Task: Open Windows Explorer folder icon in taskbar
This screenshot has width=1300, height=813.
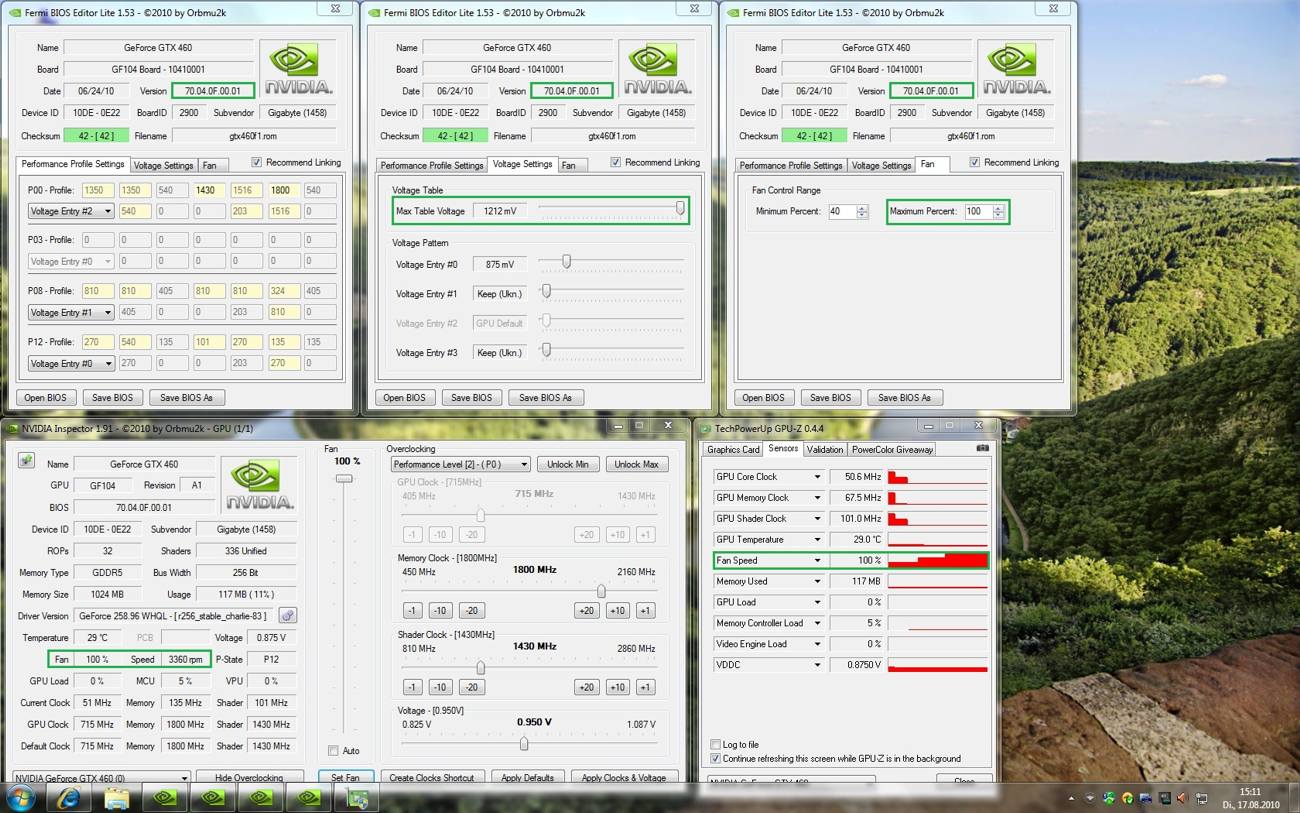Action: click(117, 797)
